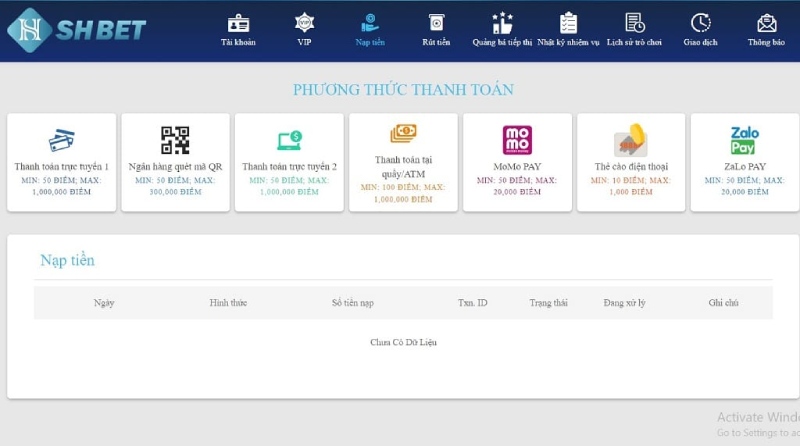Click the credit cards icon for Thanh toán trực tuyến 1
This screenshot has height=446, width=800.
pos(62,140)
